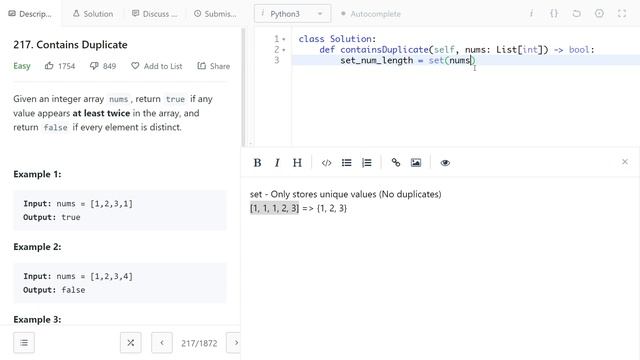Image resolution: width=640 pixels, height=360 pixels.
Task: Reset code to default icon
Action: [576, 13]
